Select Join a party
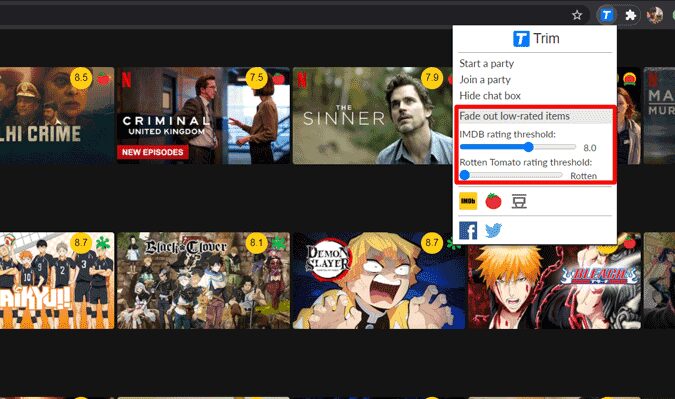The height and width of the screenshot is (399, 675). coord(485,80)
